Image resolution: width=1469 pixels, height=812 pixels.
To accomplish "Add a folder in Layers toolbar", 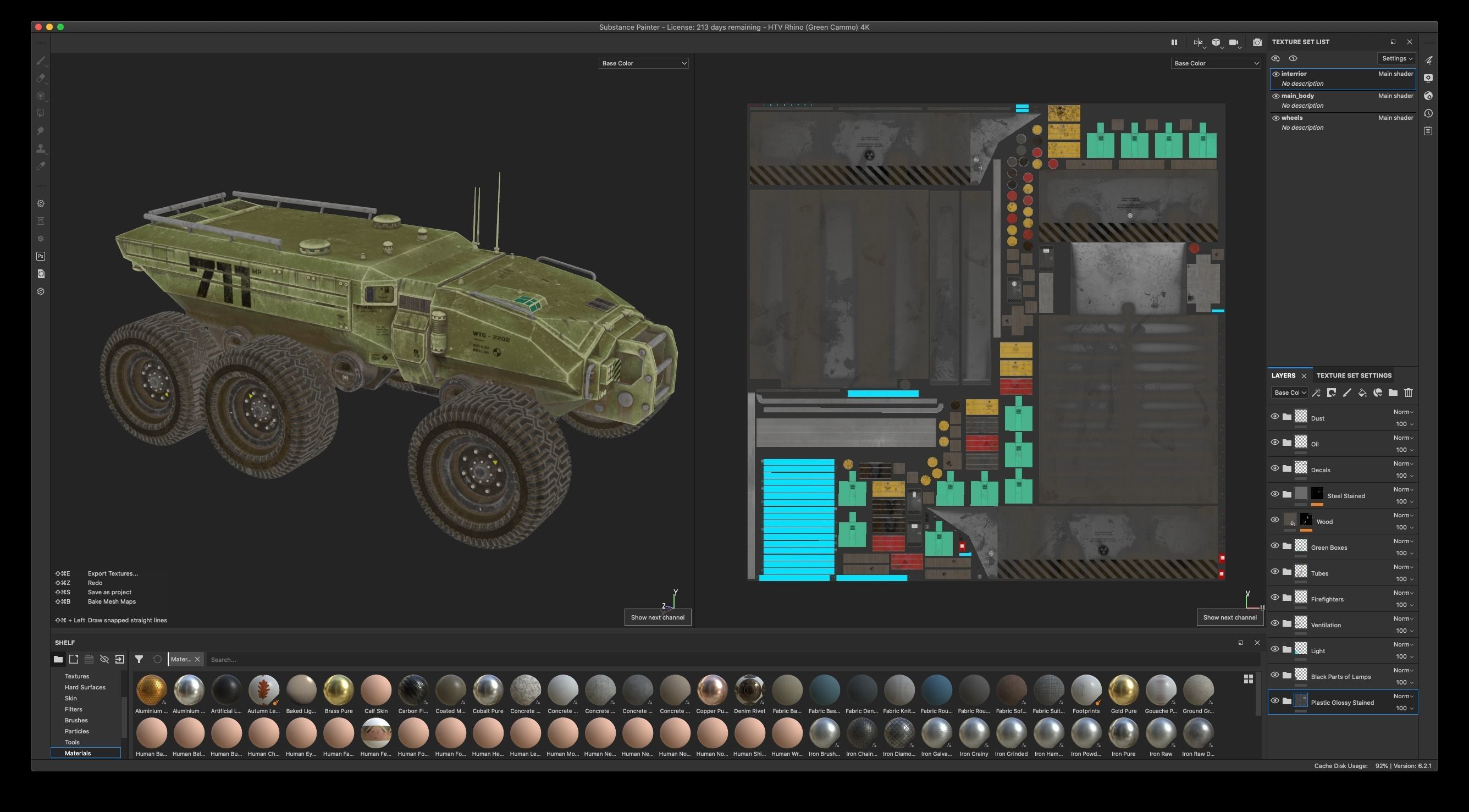I will coord(1393,393).
